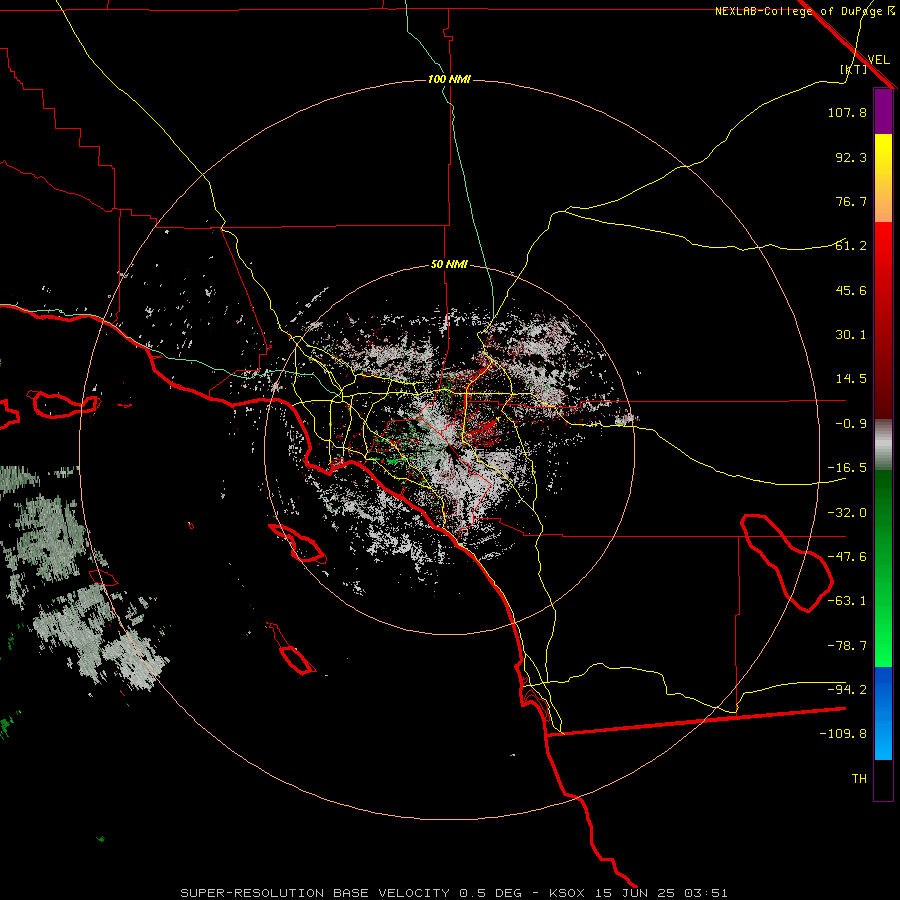Click the -47.6 velocity scale value
900x900 pixels.
[x=847, y=557]
